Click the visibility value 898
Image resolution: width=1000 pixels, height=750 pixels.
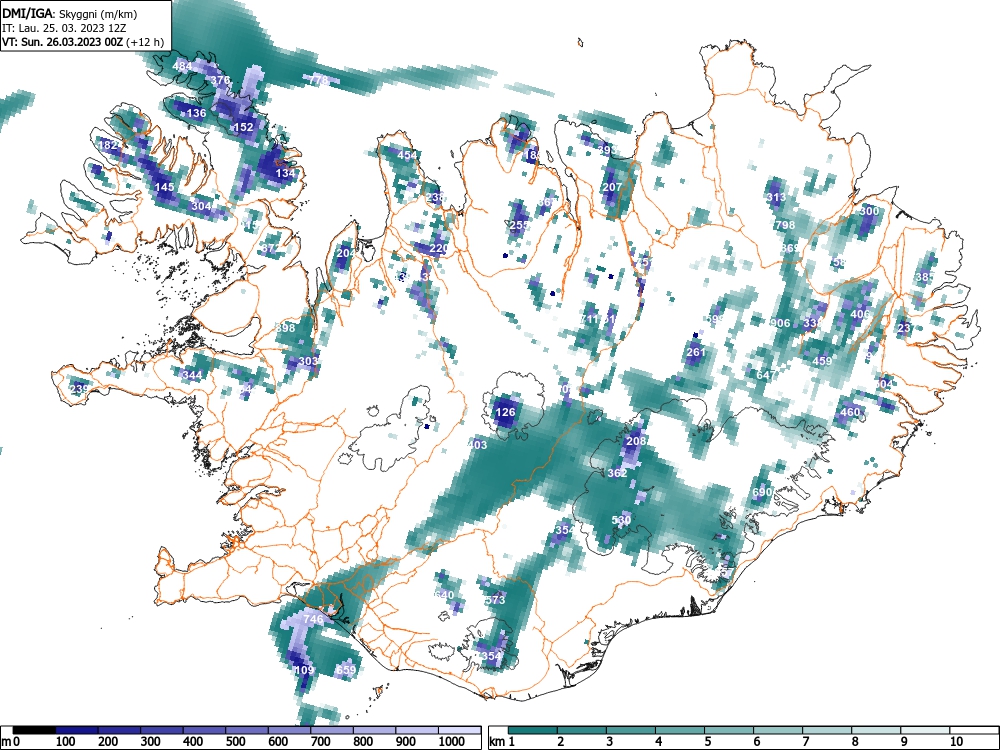click(286, 327)
